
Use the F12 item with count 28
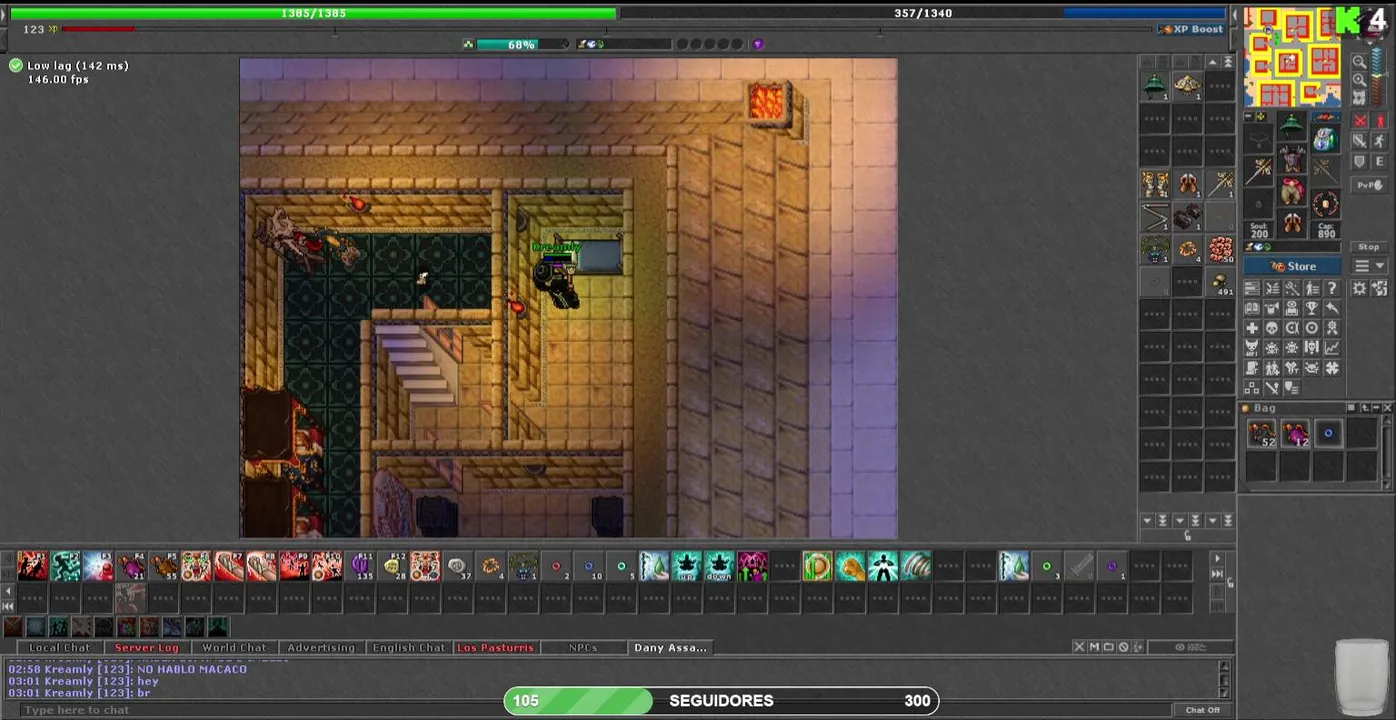pyautogui.click(x=393, y=566)
